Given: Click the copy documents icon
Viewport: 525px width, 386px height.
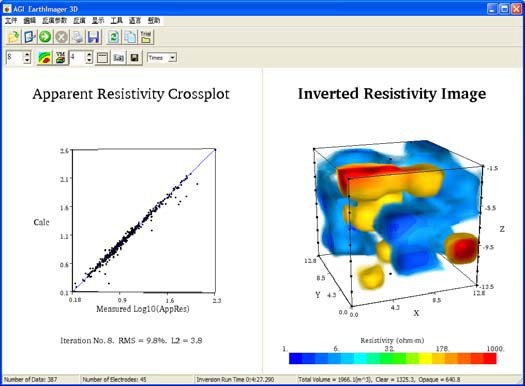Looking at the screenshot, I should [x=130, y=37].
